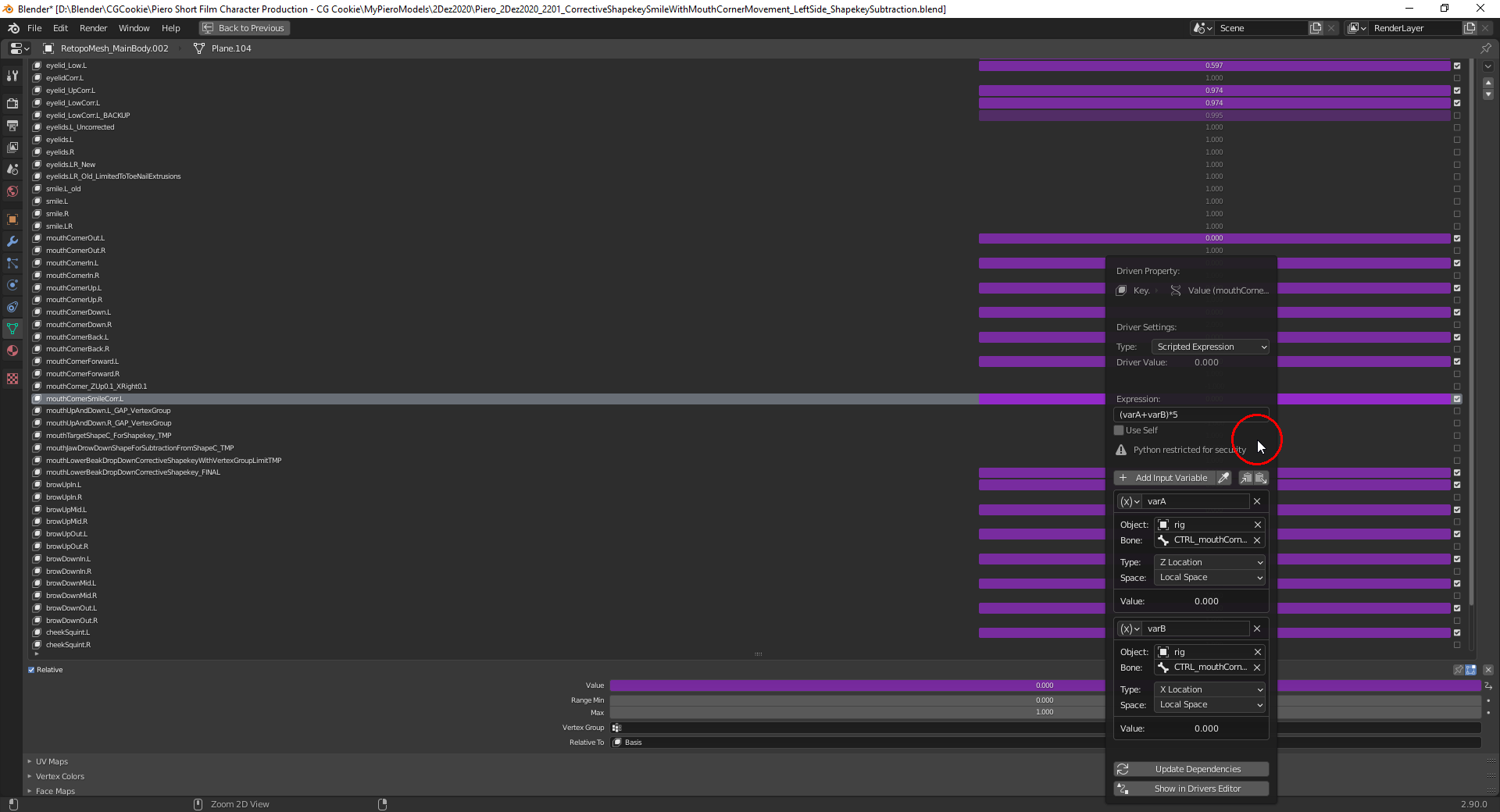Remove the varB variable
Viewport: 1500px width, 812px height.
coord(1257,629)
